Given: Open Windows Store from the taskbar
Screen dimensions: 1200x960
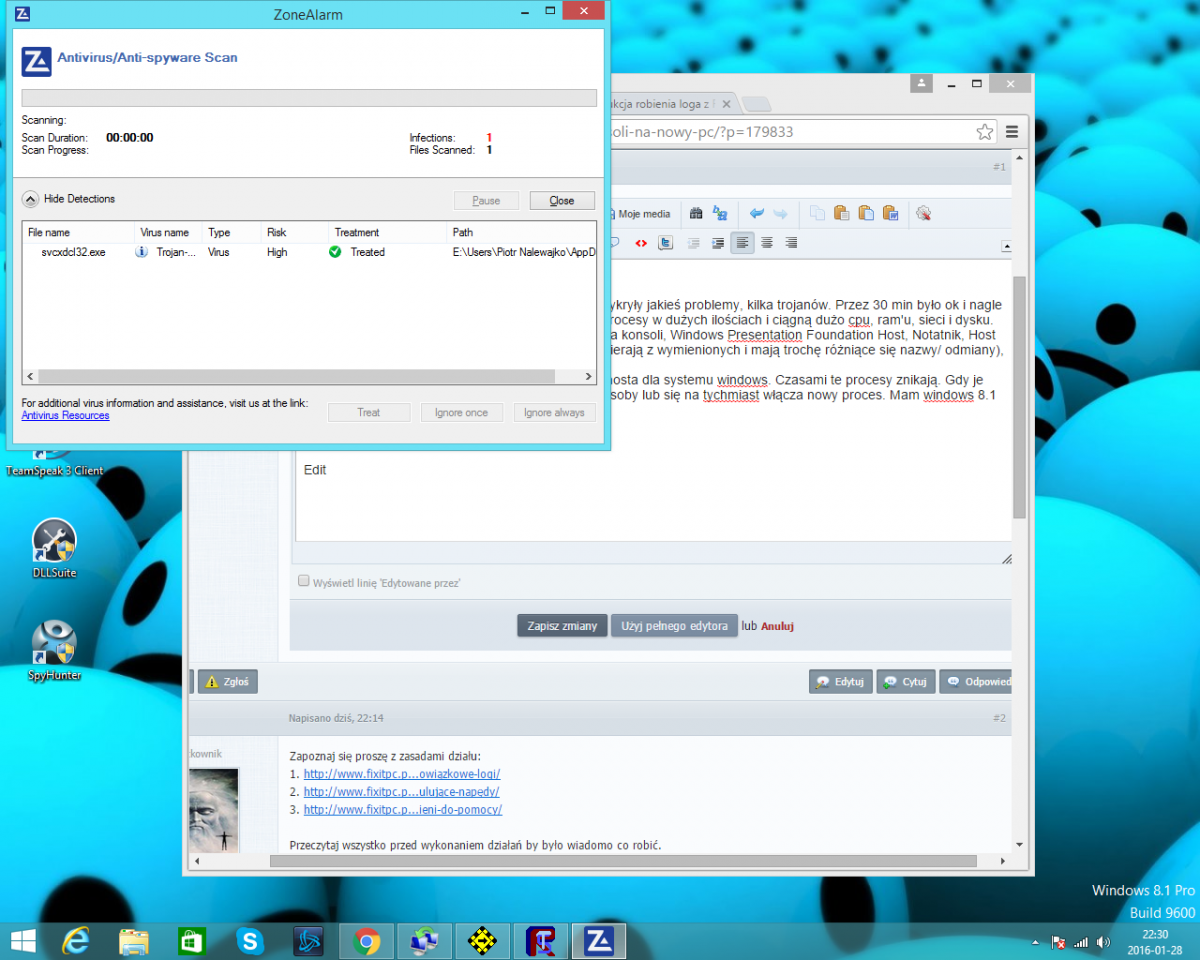Looking at the screenshot, I should tap(192, 940).
